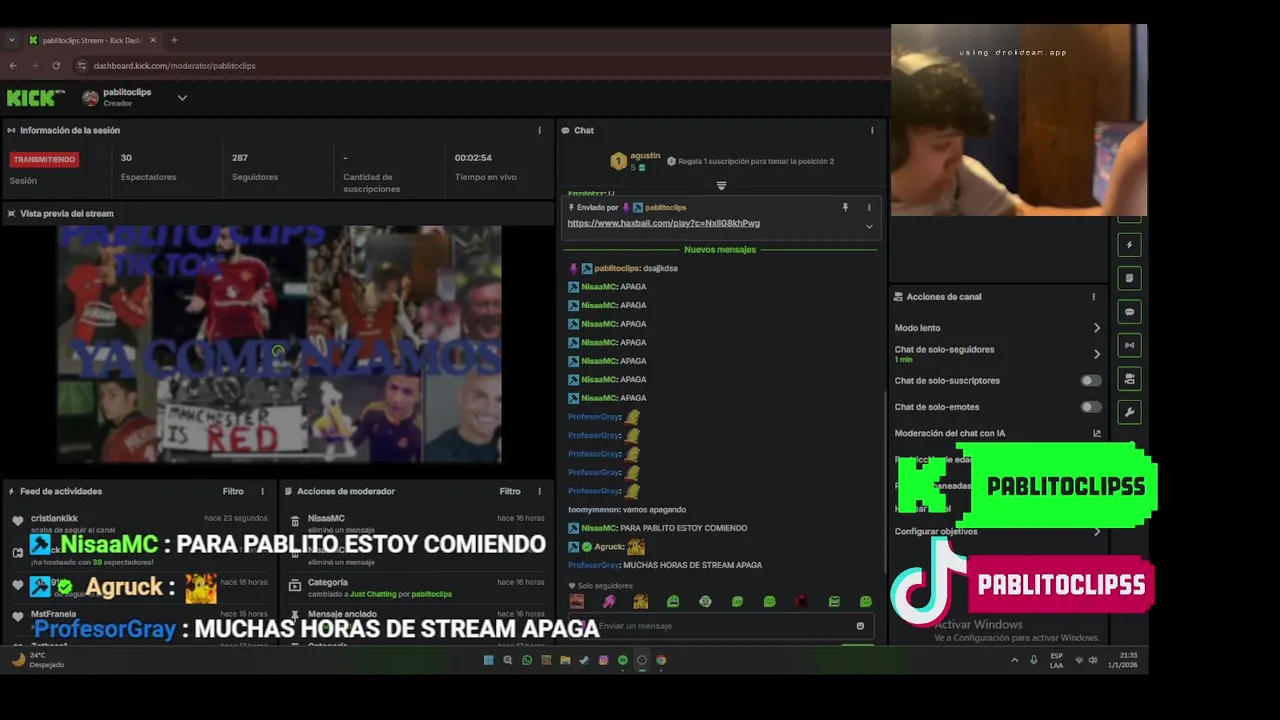
Task: Open the pablitoclips channel switcher chevron
Action: [182, 98]
